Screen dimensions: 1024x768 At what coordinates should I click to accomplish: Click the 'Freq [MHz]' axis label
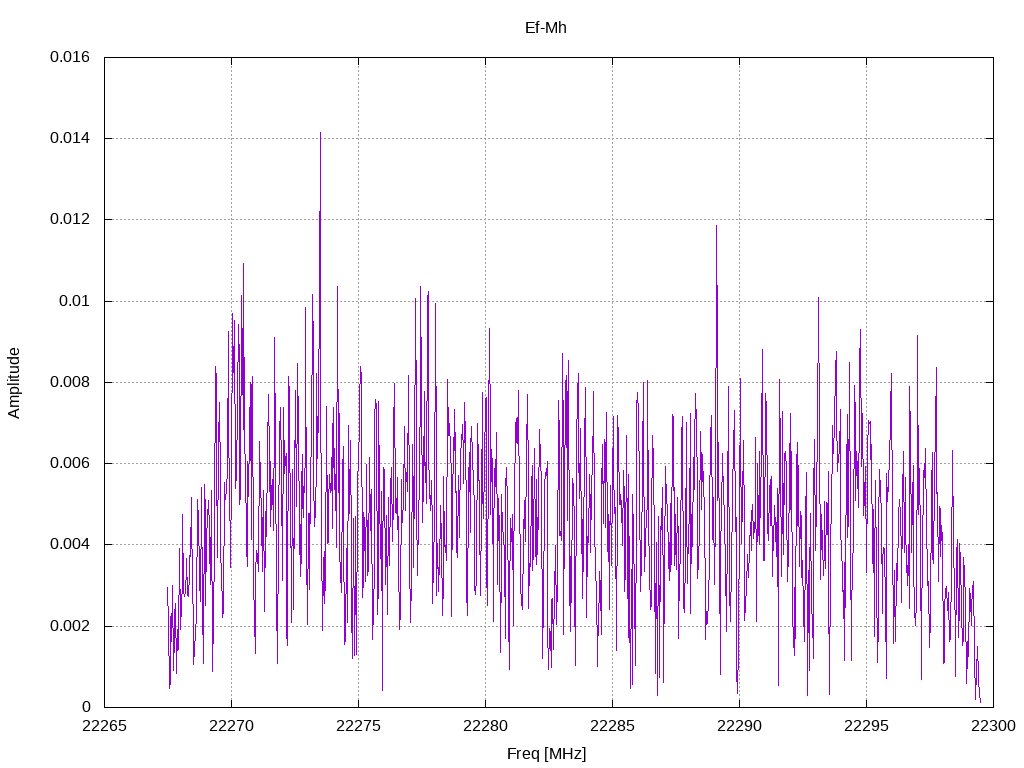(x=547, y=754)
